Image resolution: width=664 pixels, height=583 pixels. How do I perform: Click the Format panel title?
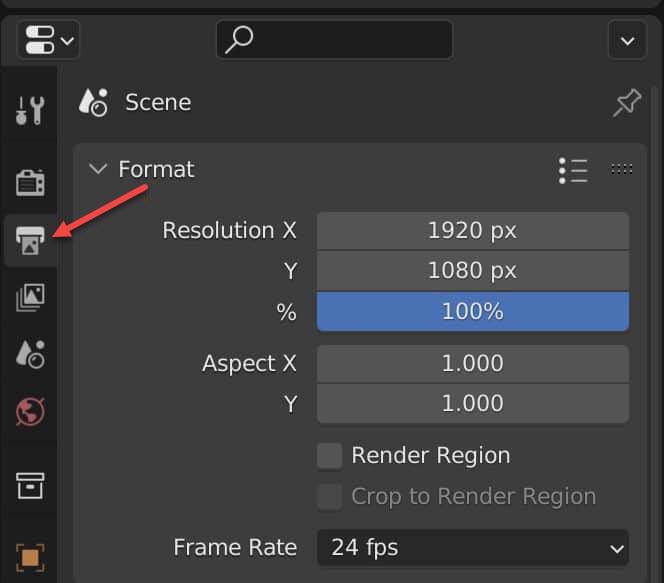pos(156,169)
